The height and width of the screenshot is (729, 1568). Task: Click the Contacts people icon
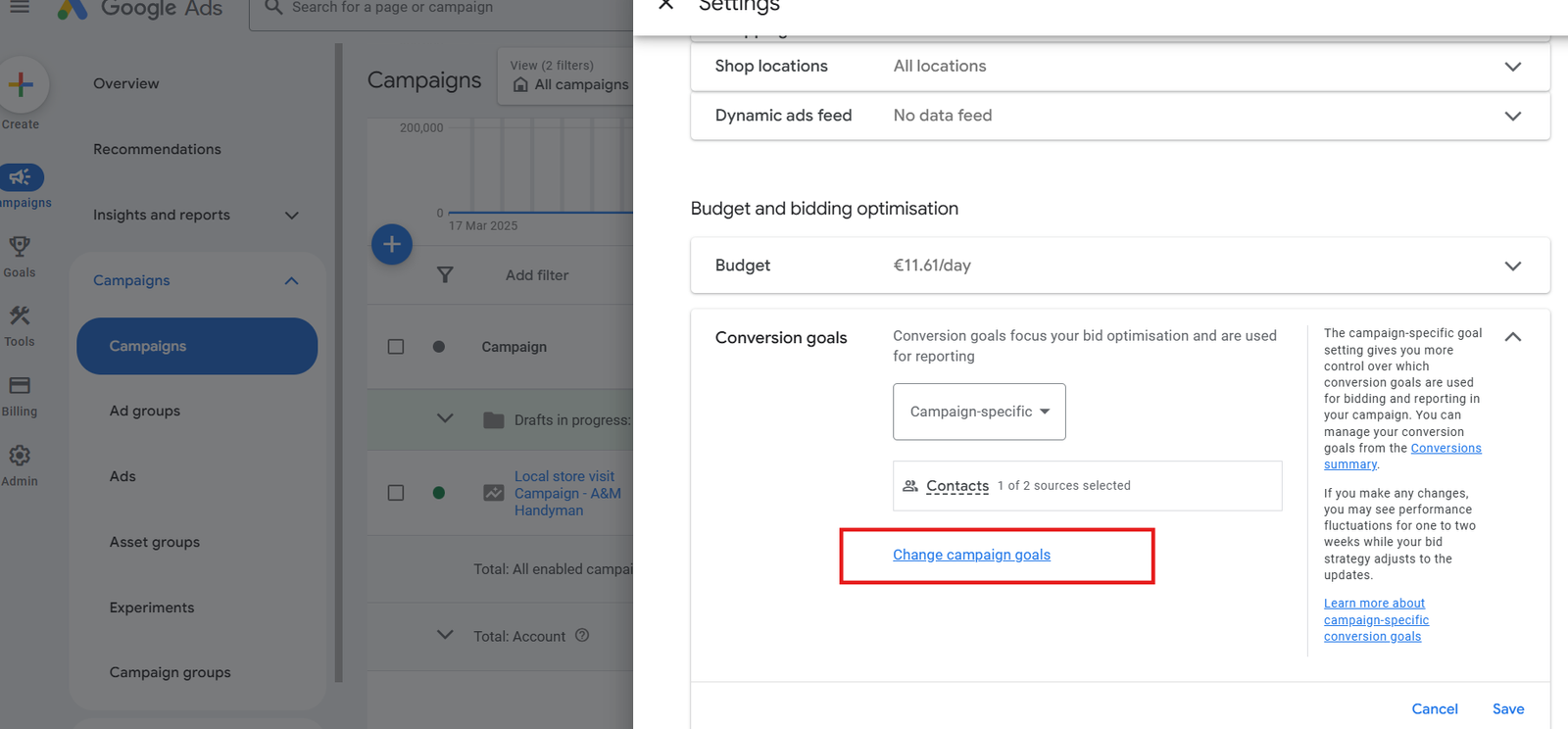(x=910, y=486)
